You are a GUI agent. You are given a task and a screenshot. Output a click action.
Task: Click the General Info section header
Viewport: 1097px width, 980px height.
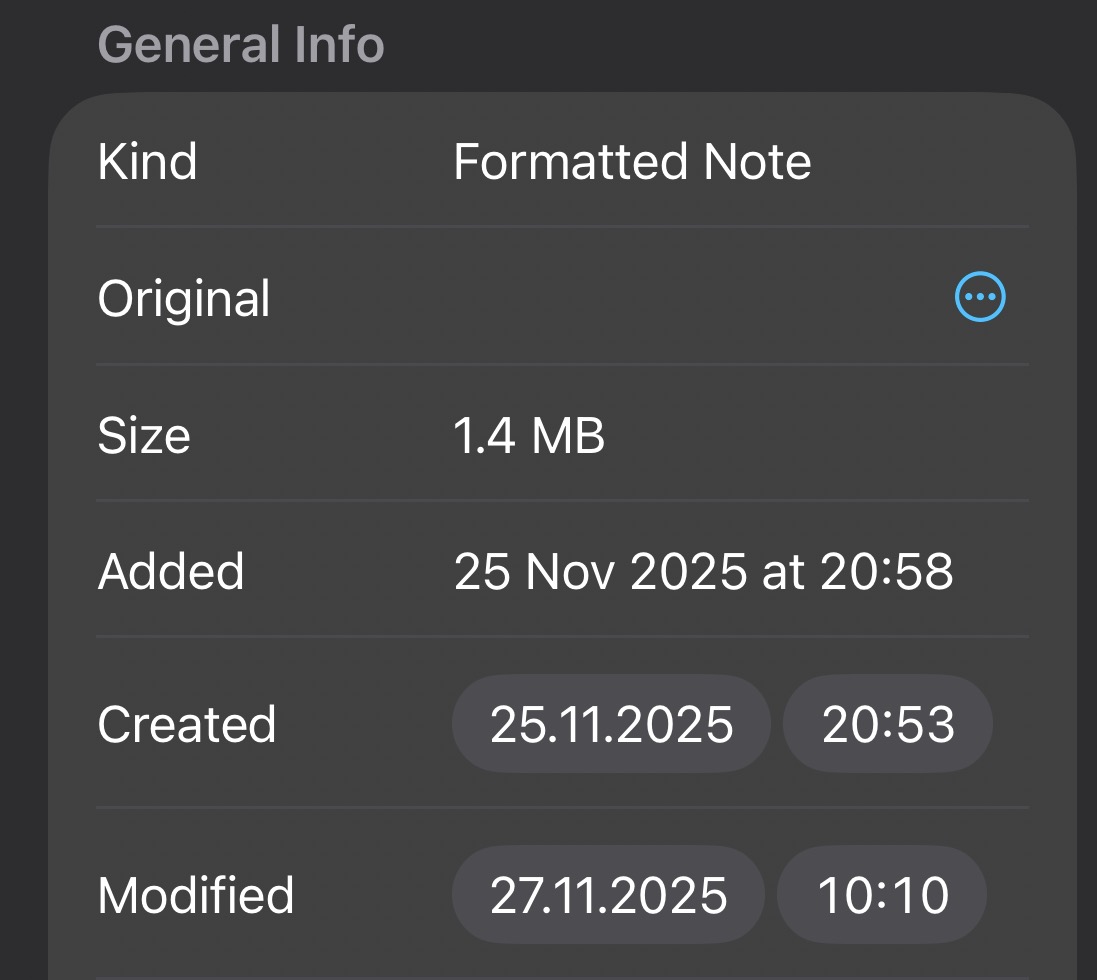coord(241,45)
